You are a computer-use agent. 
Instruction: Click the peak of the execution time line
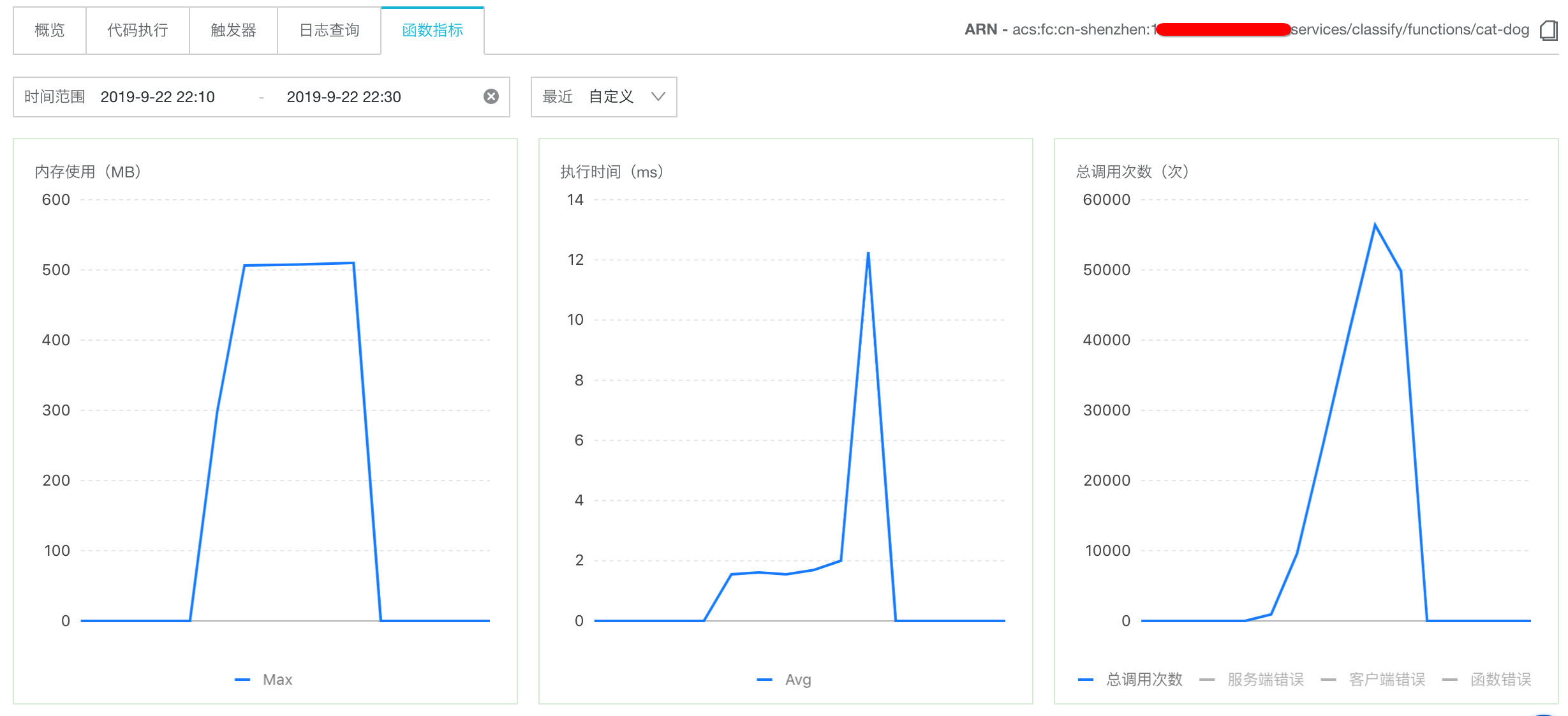coord(868,254)
